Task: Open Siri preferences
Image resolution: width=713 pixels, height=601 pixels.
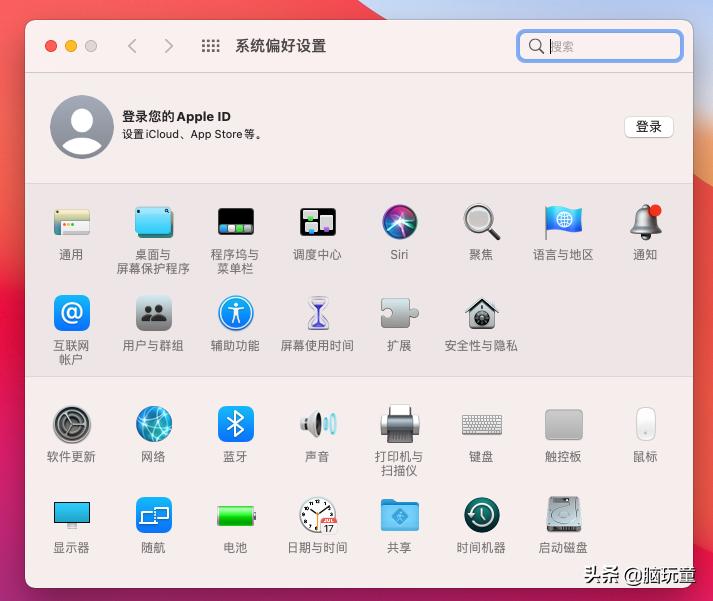Action: pyautogui.click(x=399, y=222)
